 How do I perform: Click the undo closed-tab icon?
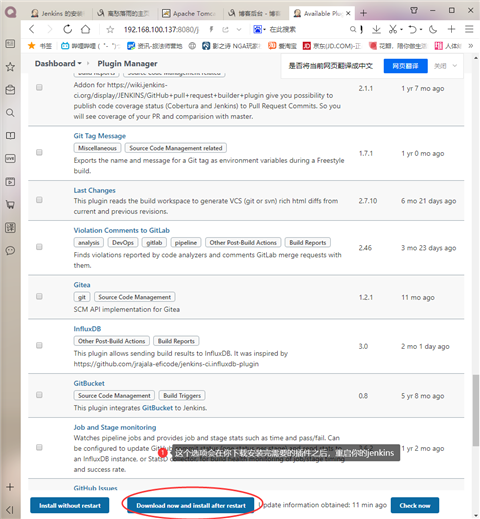[x=413, y=29]
